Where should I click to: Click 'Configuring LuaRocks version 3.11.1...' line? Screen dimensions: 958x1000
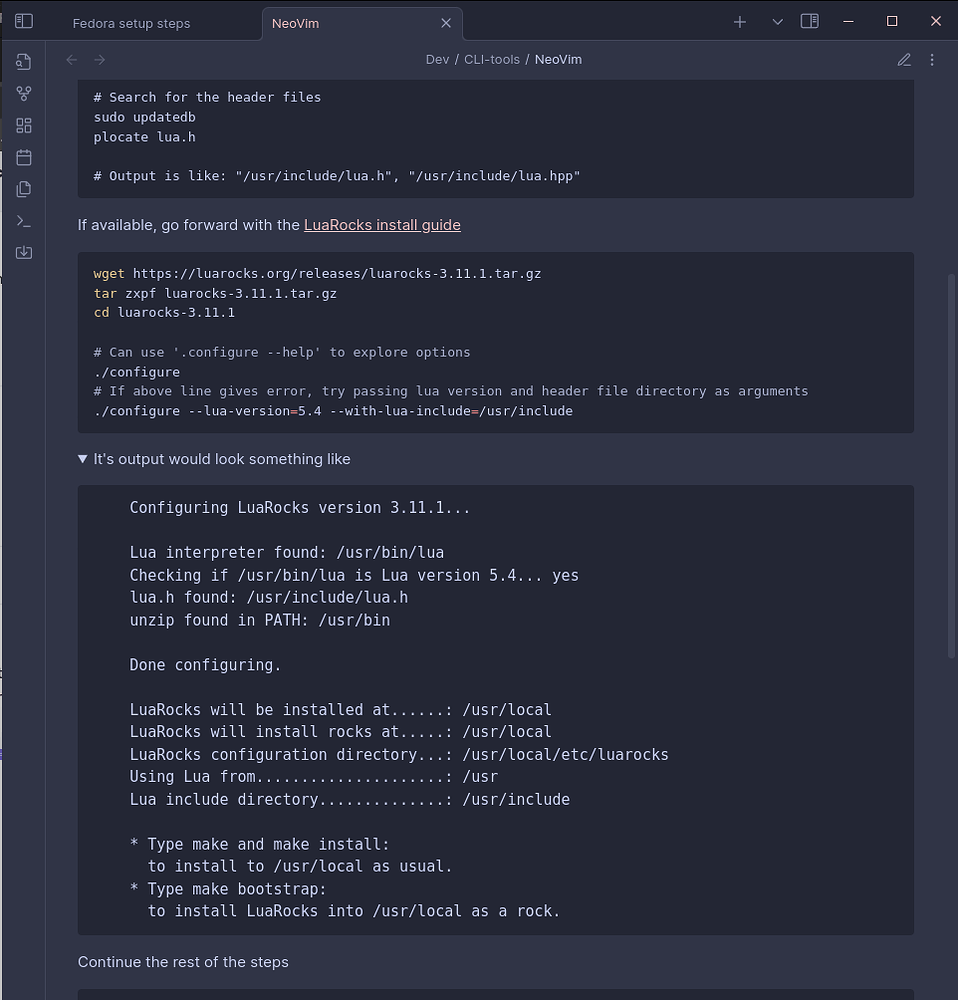tap(300, 508)
